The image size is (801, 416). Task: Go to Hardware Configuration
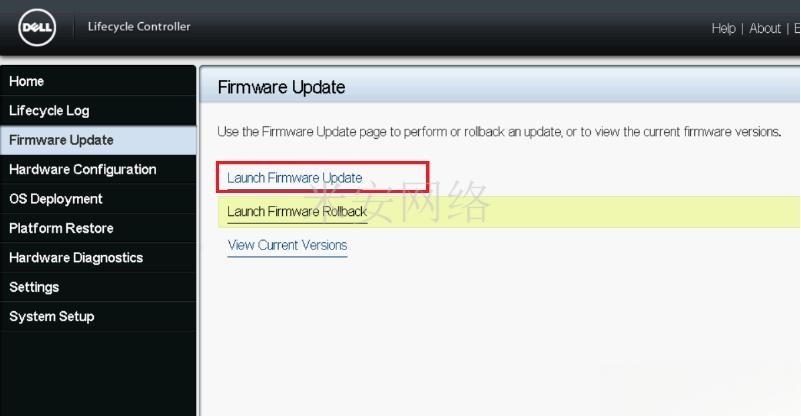pos(98,170)
